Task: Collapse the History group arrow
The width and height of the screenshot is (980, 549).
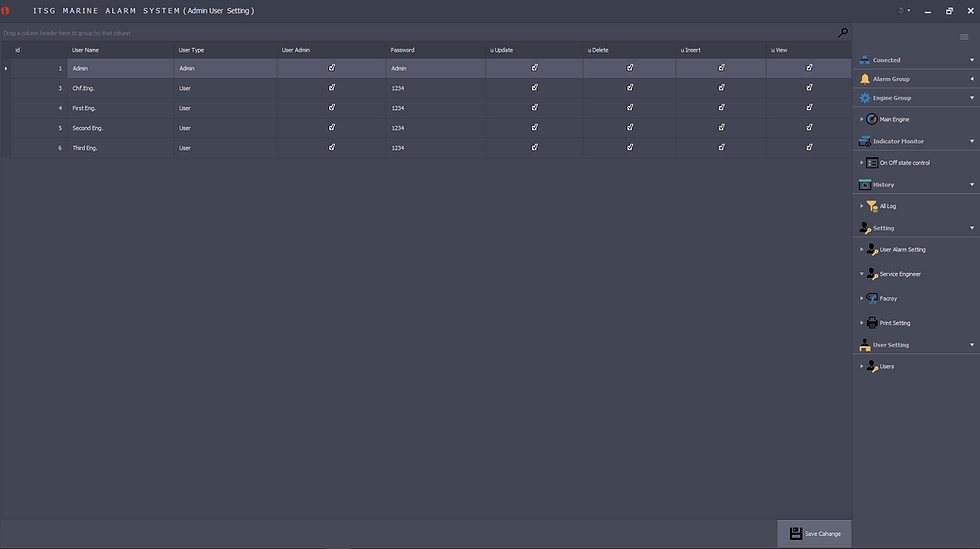Action: pyautogui.click(x=972, y=184)
